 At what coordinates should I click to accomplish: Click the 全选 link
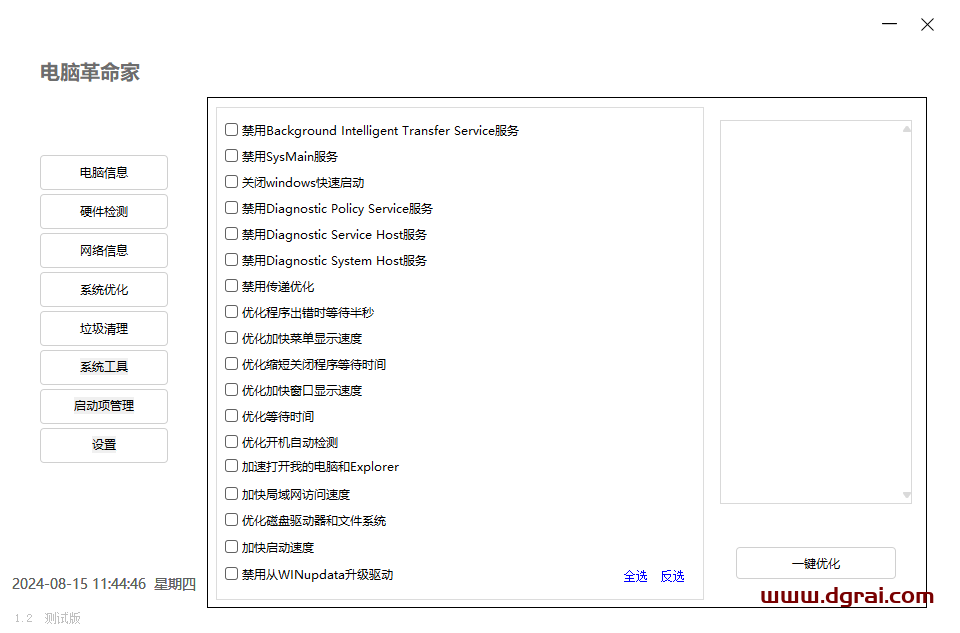pos(635,576)
